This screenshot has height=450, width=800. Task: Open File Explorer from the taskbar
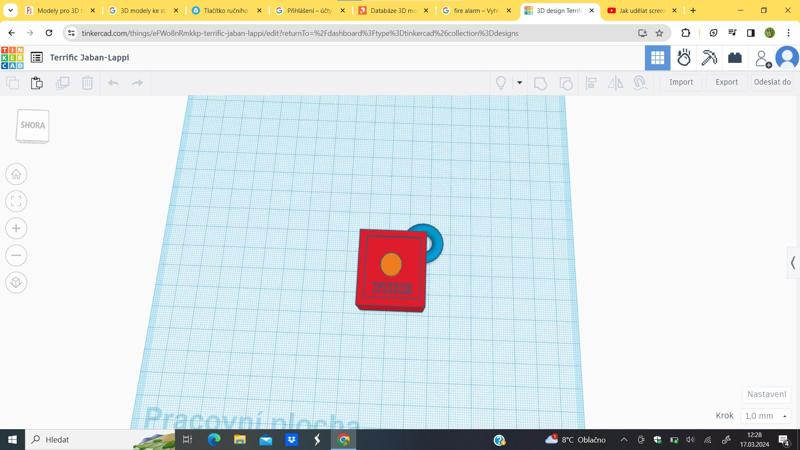point(240,439)
